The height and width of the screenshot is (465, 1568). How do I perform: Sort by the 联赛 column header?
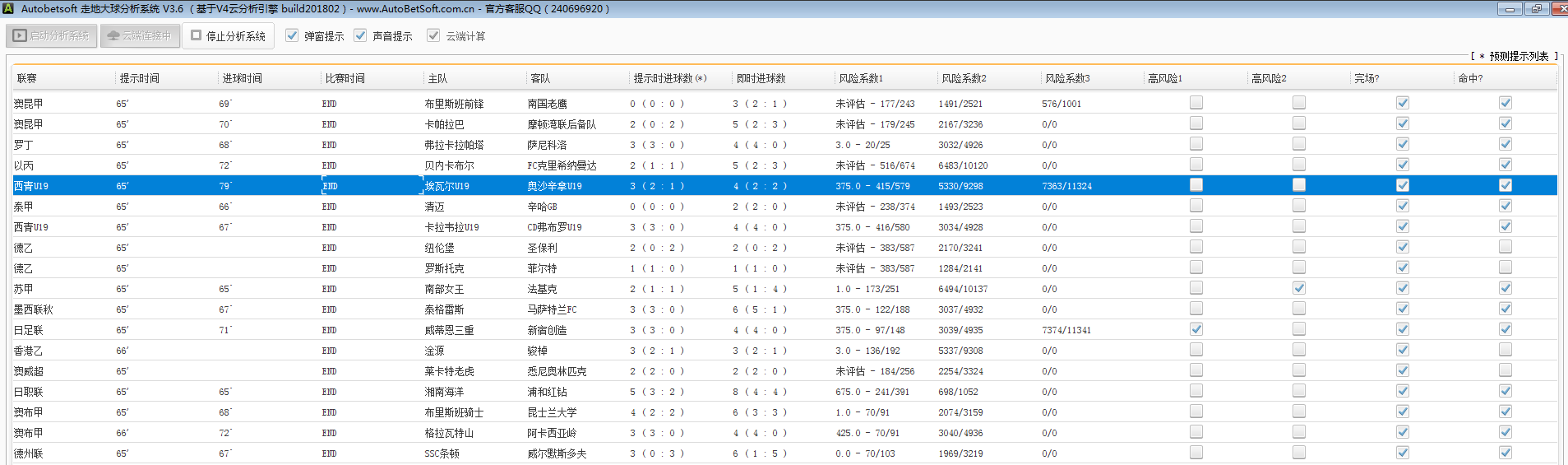coord(27,79)
